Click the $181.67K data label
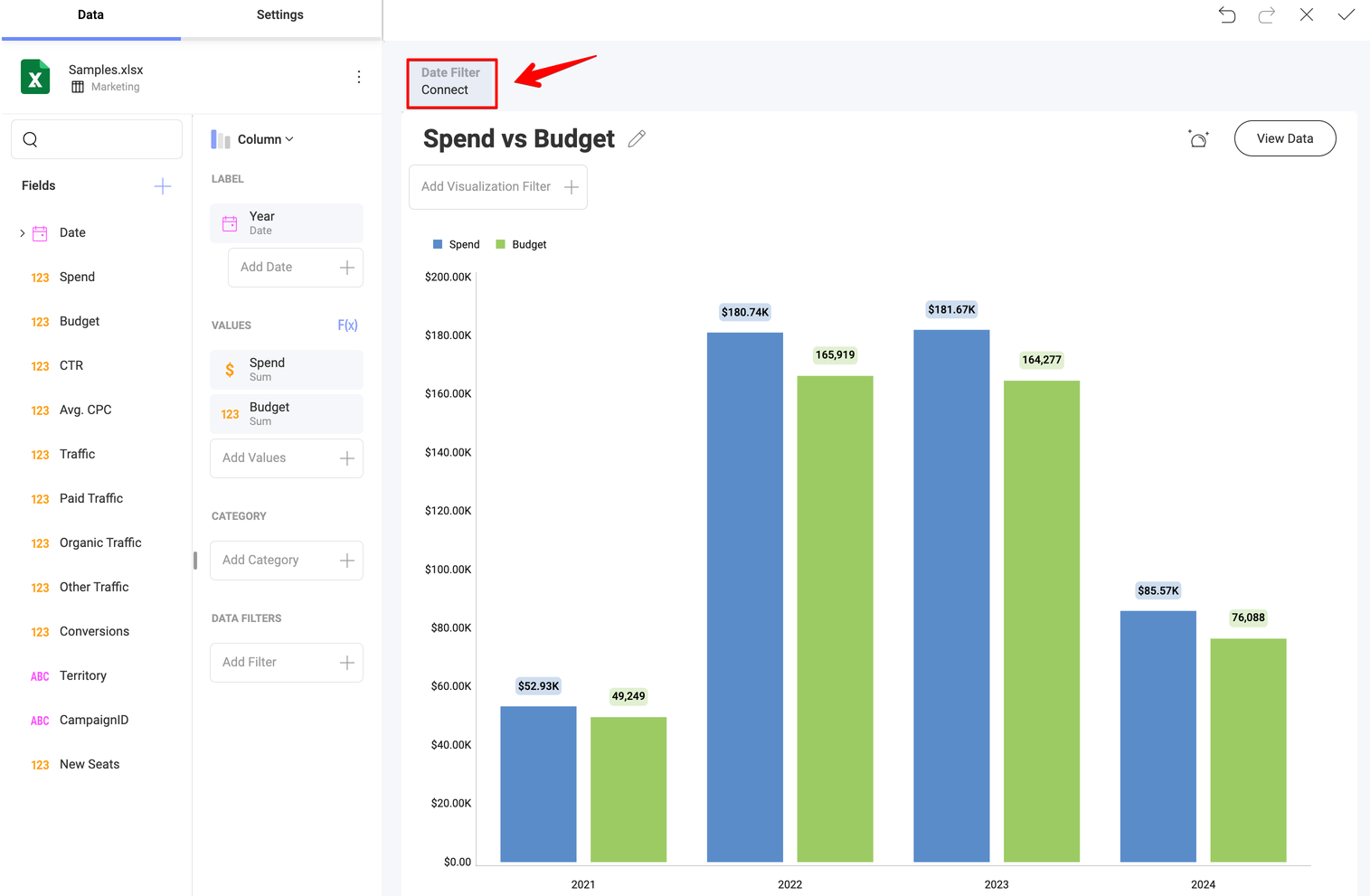1370x896 pixels. pyautogui.click(x=951, y=309)
